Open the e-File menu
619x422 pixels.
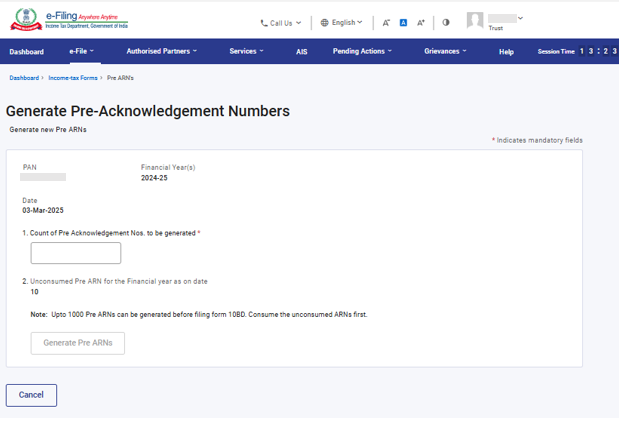[x=81, y=51]
